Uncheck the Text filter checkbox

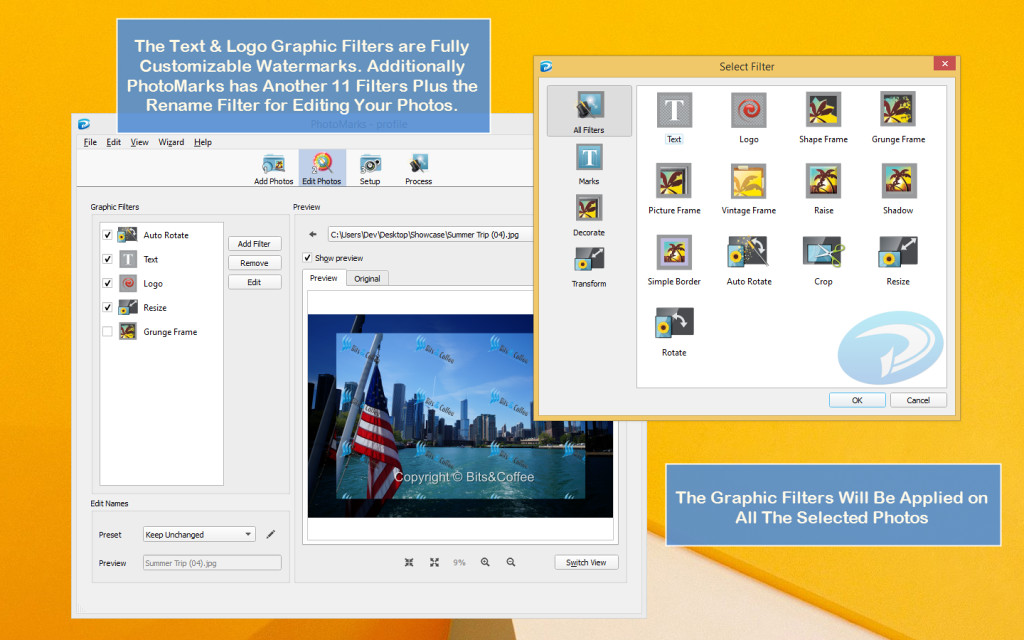click(x=107, y=259)
